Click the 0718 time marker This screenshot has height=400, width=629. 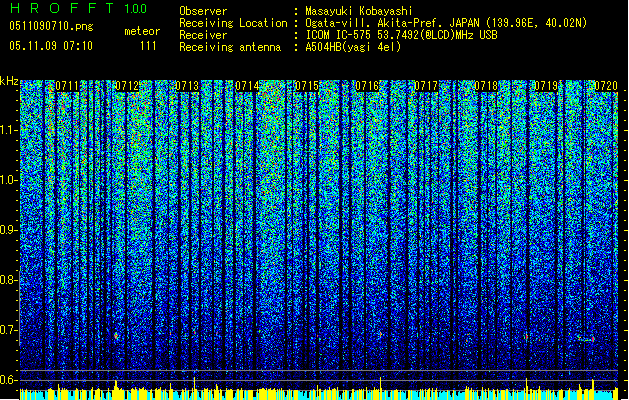point(486,86)
